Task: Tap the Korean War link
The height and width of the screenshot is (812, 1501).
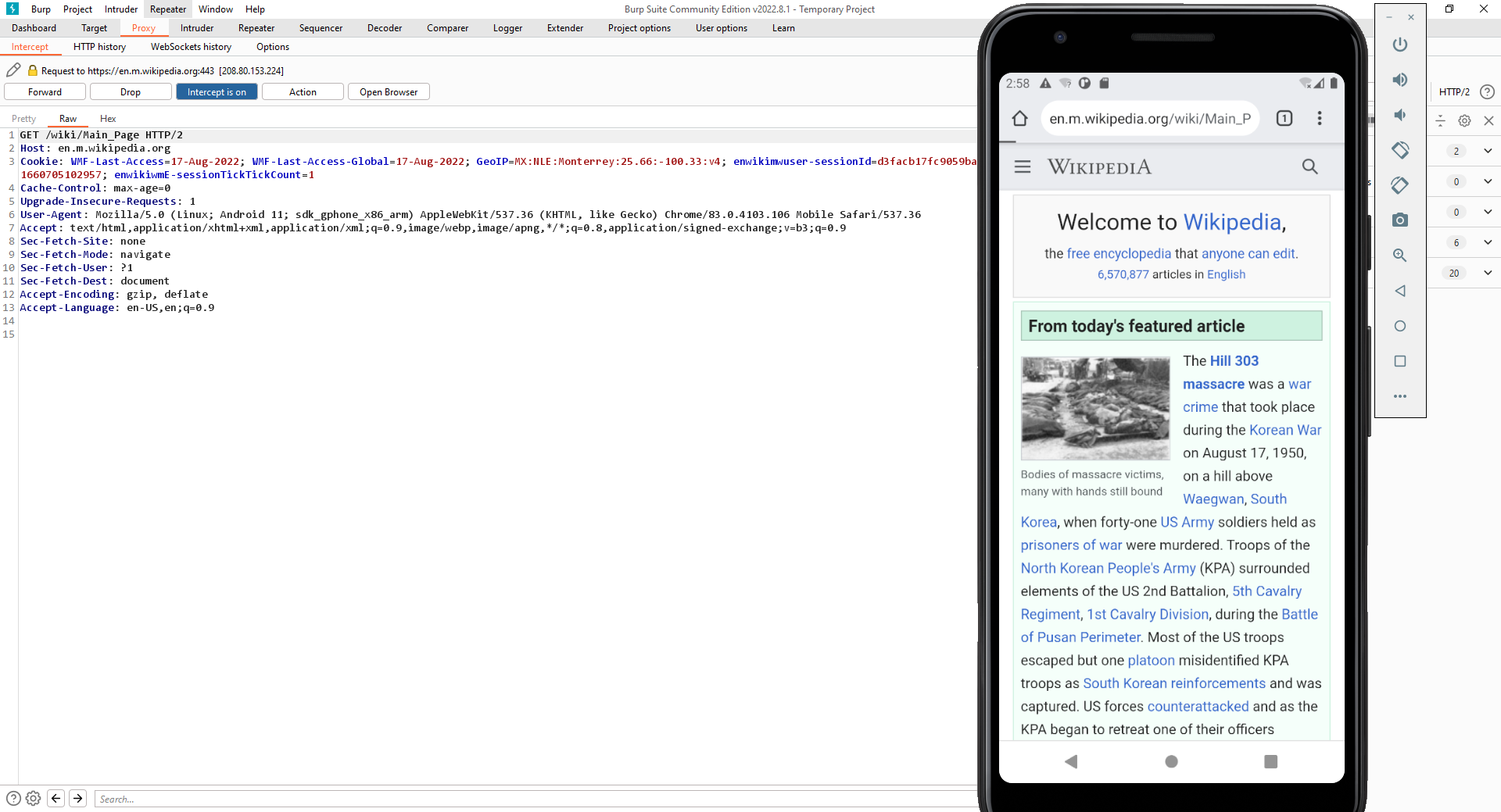Action: pyautogui.click(x=1285, y=430)
